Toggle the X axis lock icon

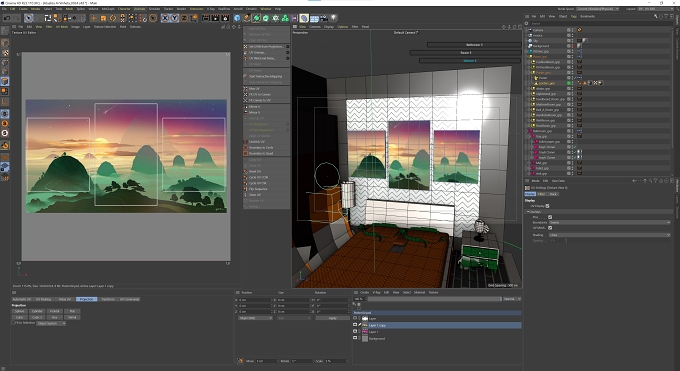165,18
